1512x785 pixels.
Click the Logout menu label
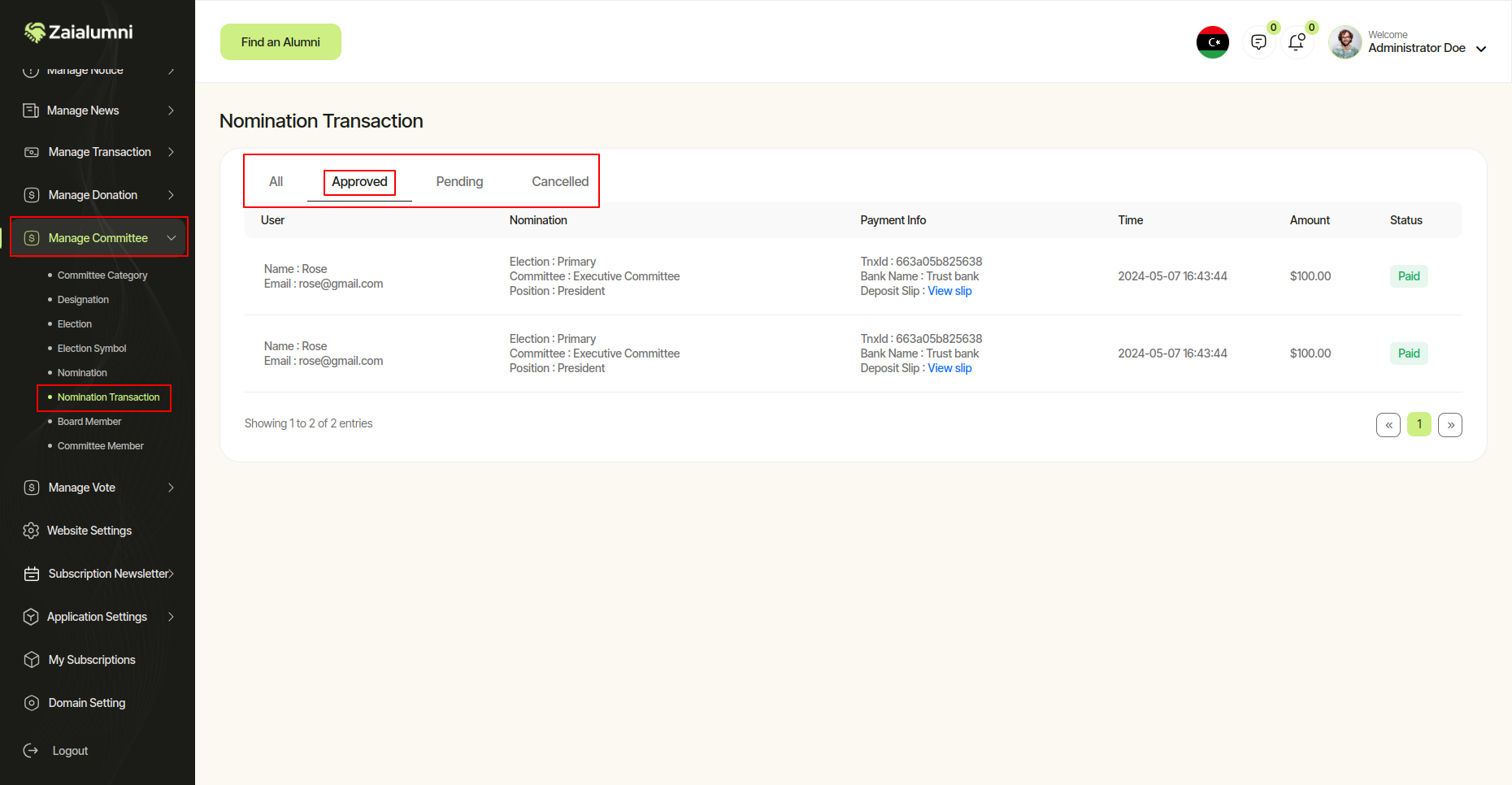(x=70, y=751)
